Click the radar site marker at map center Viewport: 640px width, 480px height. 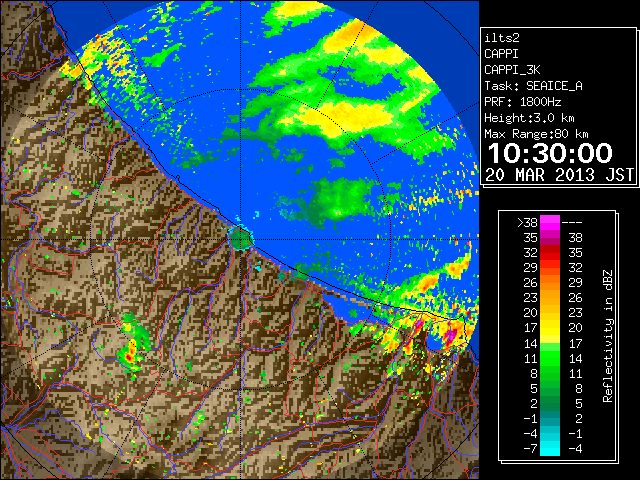(241, 239)
